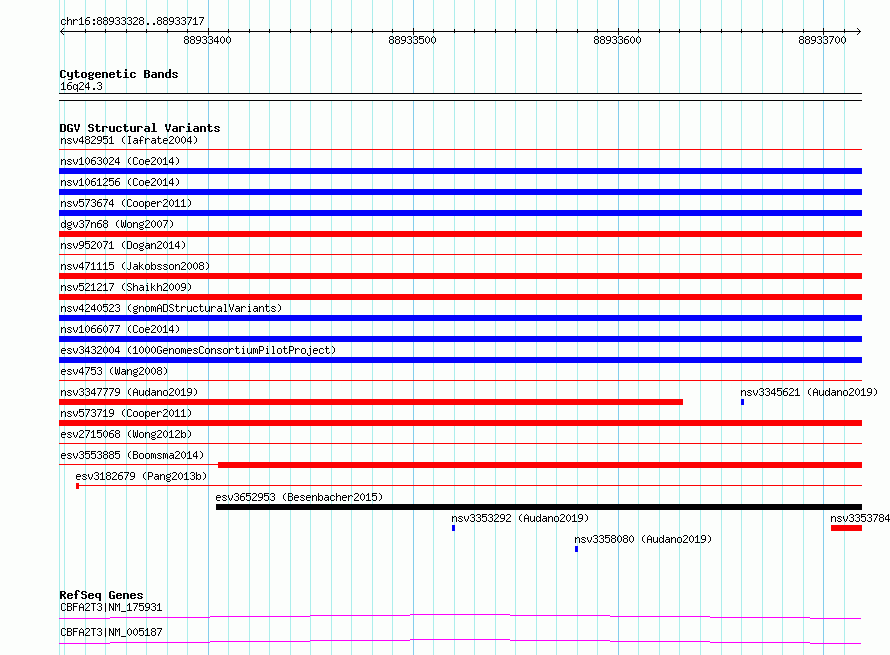This screenshot has height=655, width=890.
Task: Click ruler position 88933500
Action: coord(413,40)
